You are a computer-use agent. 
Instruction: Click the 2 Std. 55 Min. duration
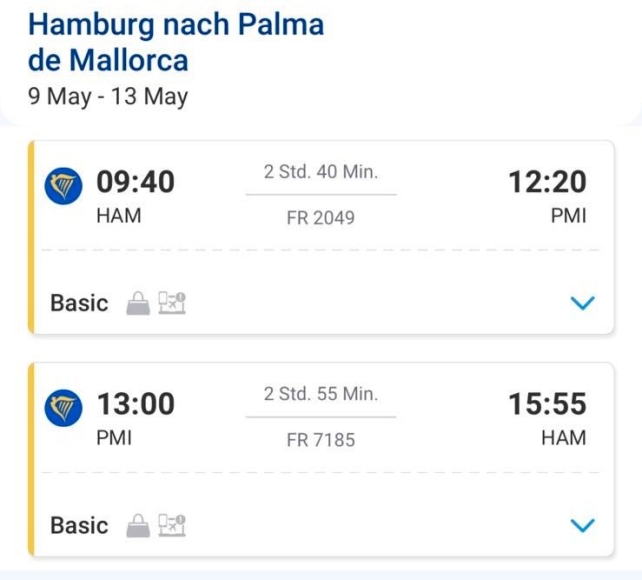(x=320, y=394)
